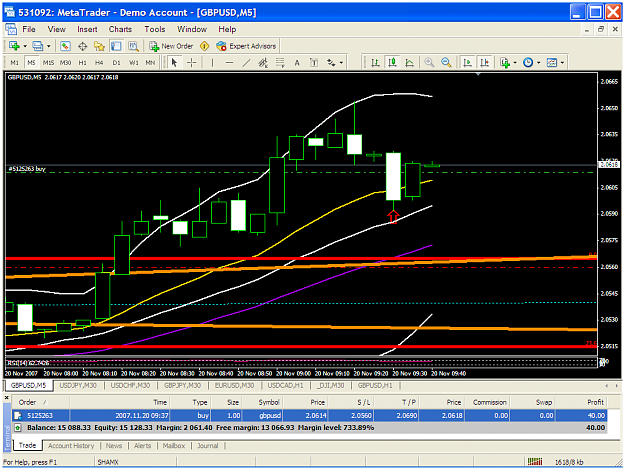Expand the Indicators dropdown arrow
Image resolution: width=625 pixels, height=470 pixels.
click(515, 63)
